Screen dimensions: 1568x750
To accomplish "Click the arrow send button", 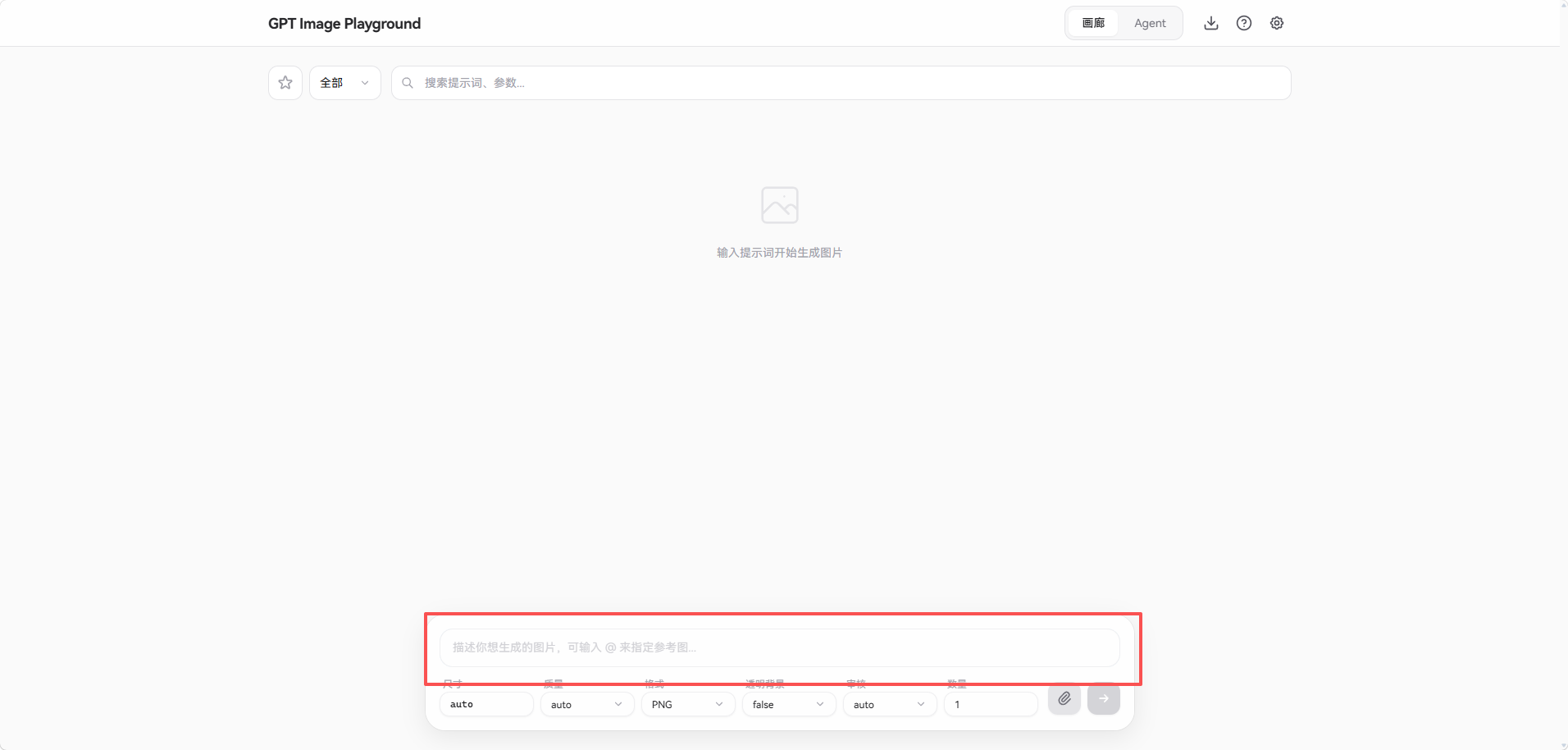I will 1104,699.
